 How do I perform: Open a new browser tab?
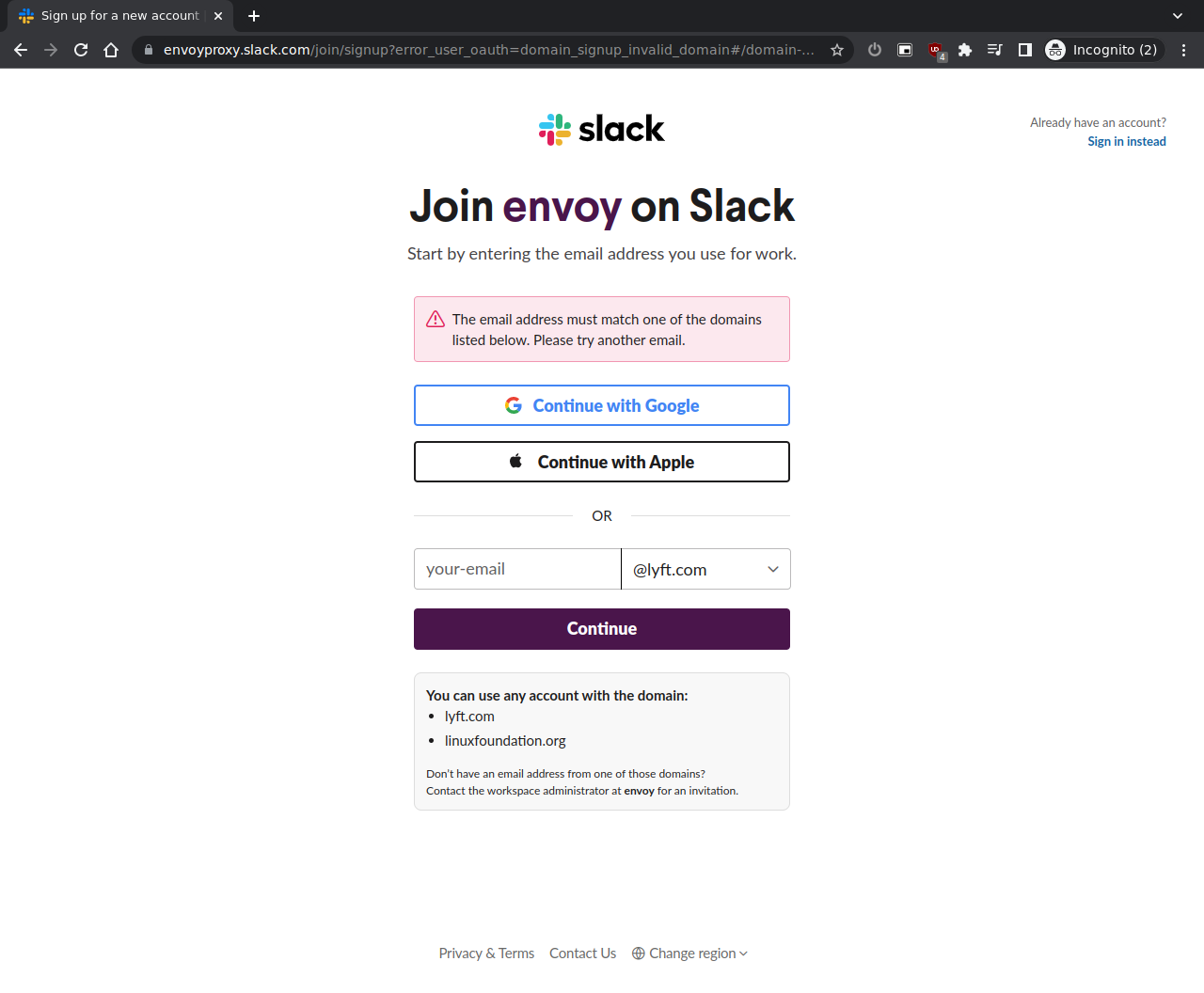tap(254, 15)
